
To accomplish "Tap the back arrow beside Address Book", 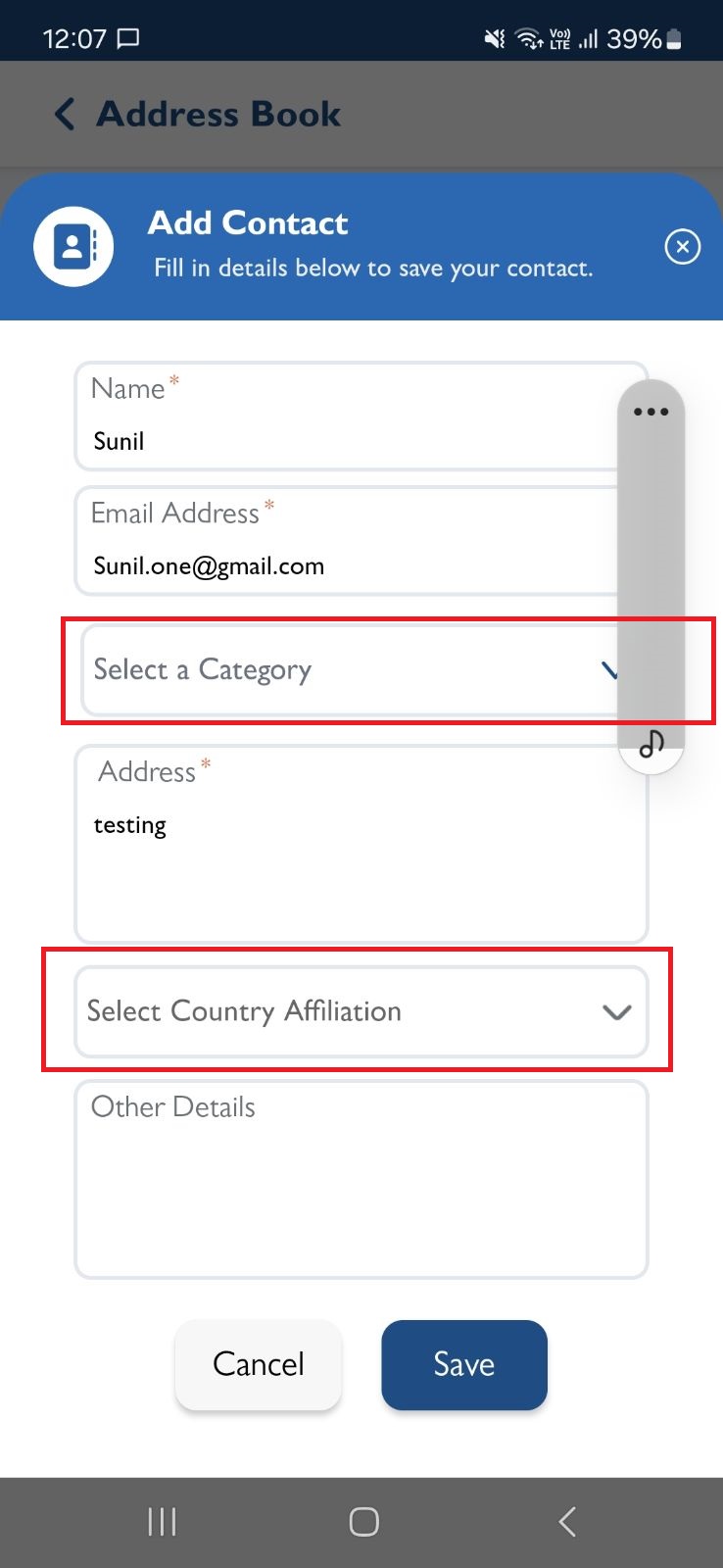I will (x=65, y=115).
